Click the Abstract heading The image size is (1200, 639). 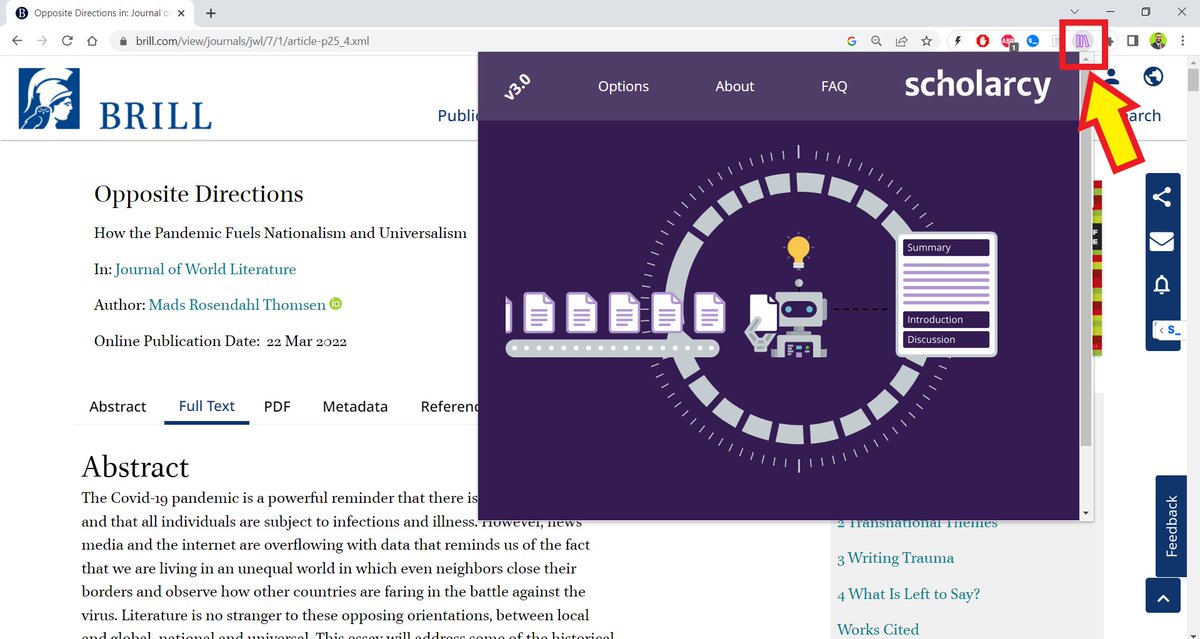click(x=135, y=467)
